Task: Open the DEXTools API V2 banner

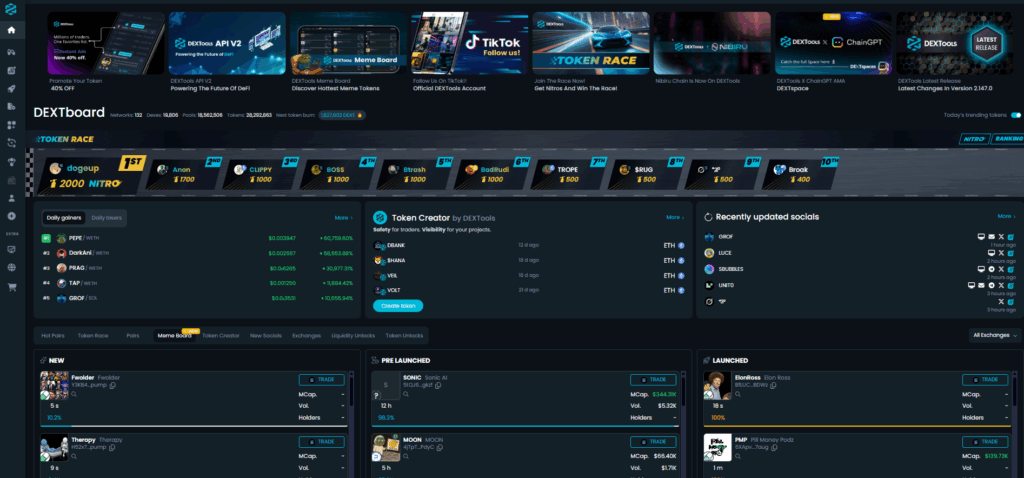Action: 227,42
